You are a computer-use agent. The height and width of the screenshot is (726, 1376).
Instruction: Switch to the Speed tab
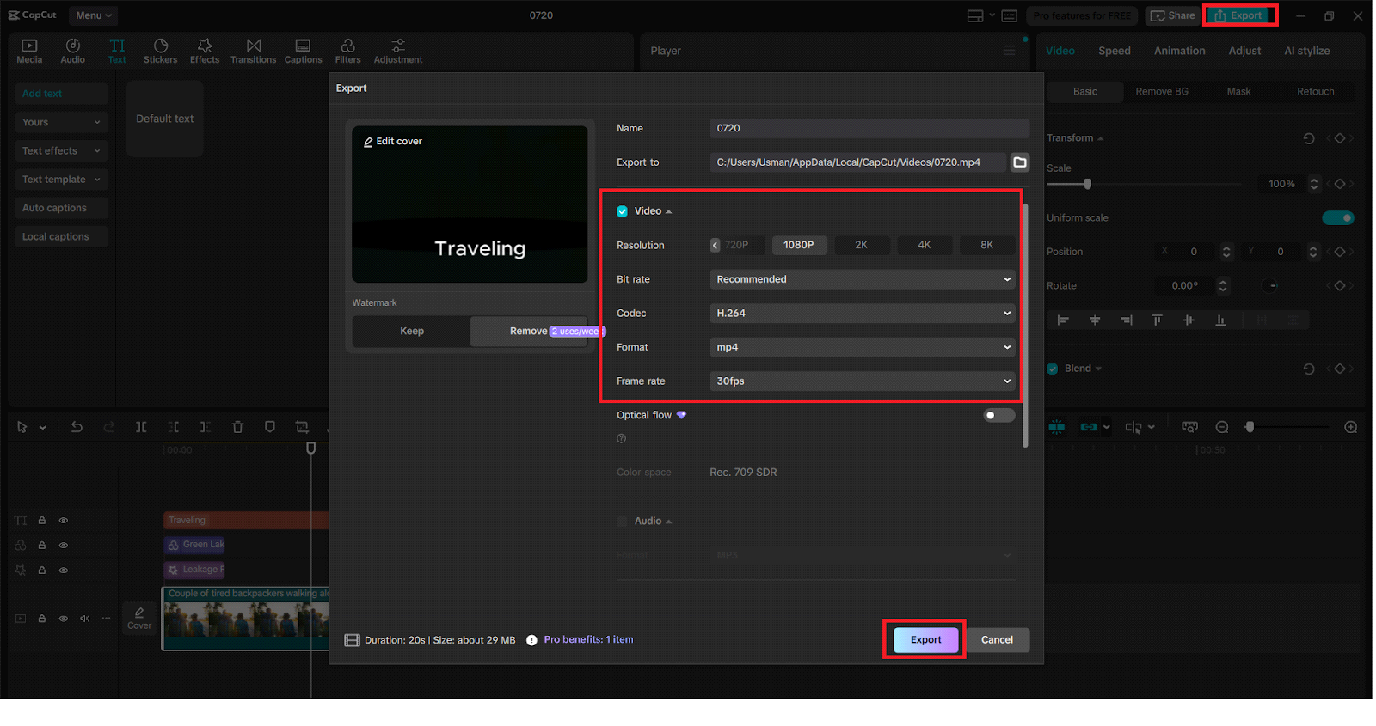click(x=1114, y=50)
